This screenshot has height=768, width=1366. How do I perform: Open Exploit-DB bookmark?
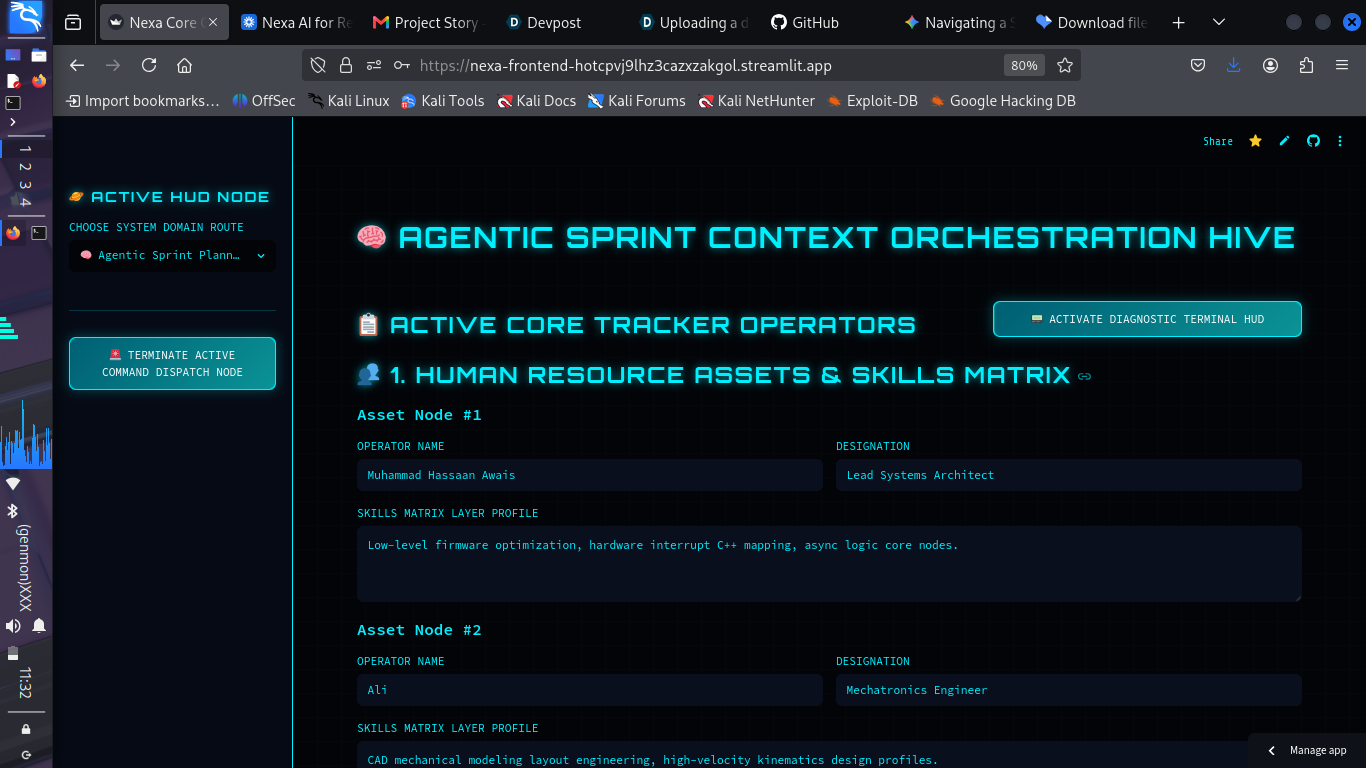click(x=872, y=101)
